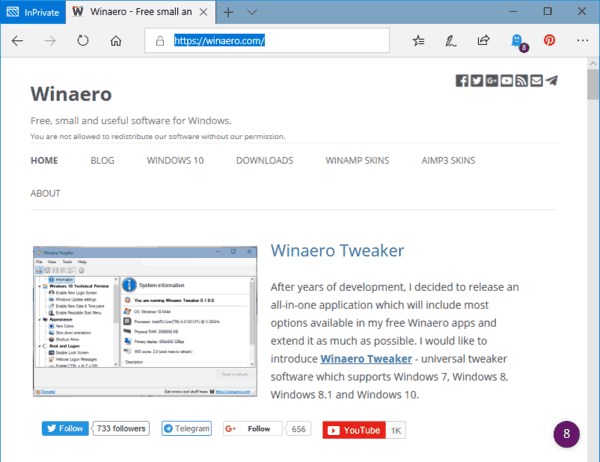This screenshot has height=462, width=600.
Task: Open the ABOUT menu item
Action: (46, 193)
